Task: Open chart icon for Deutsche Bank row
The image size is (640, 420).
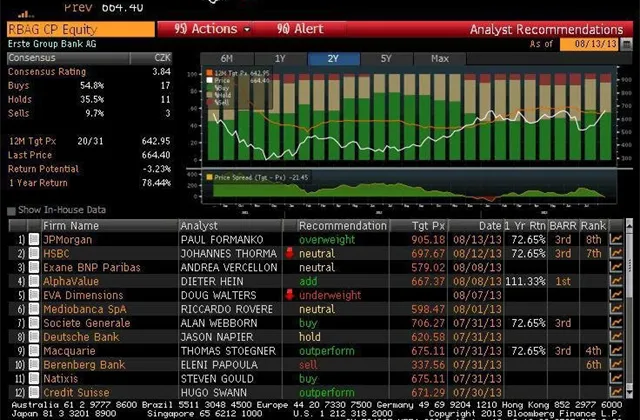Action: (616, 336)
